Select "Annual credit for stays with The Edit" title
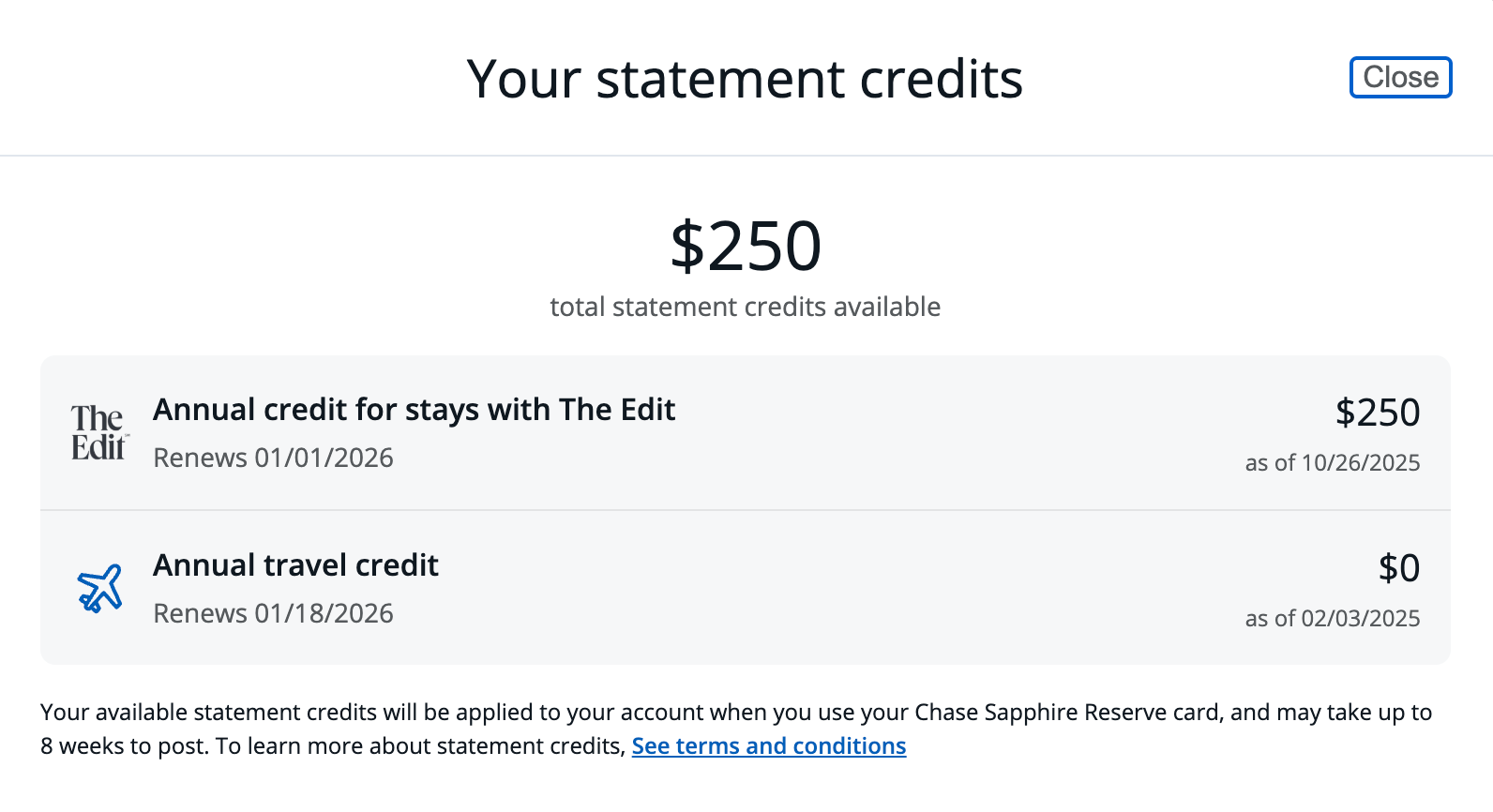 click(x=414, y=410)
